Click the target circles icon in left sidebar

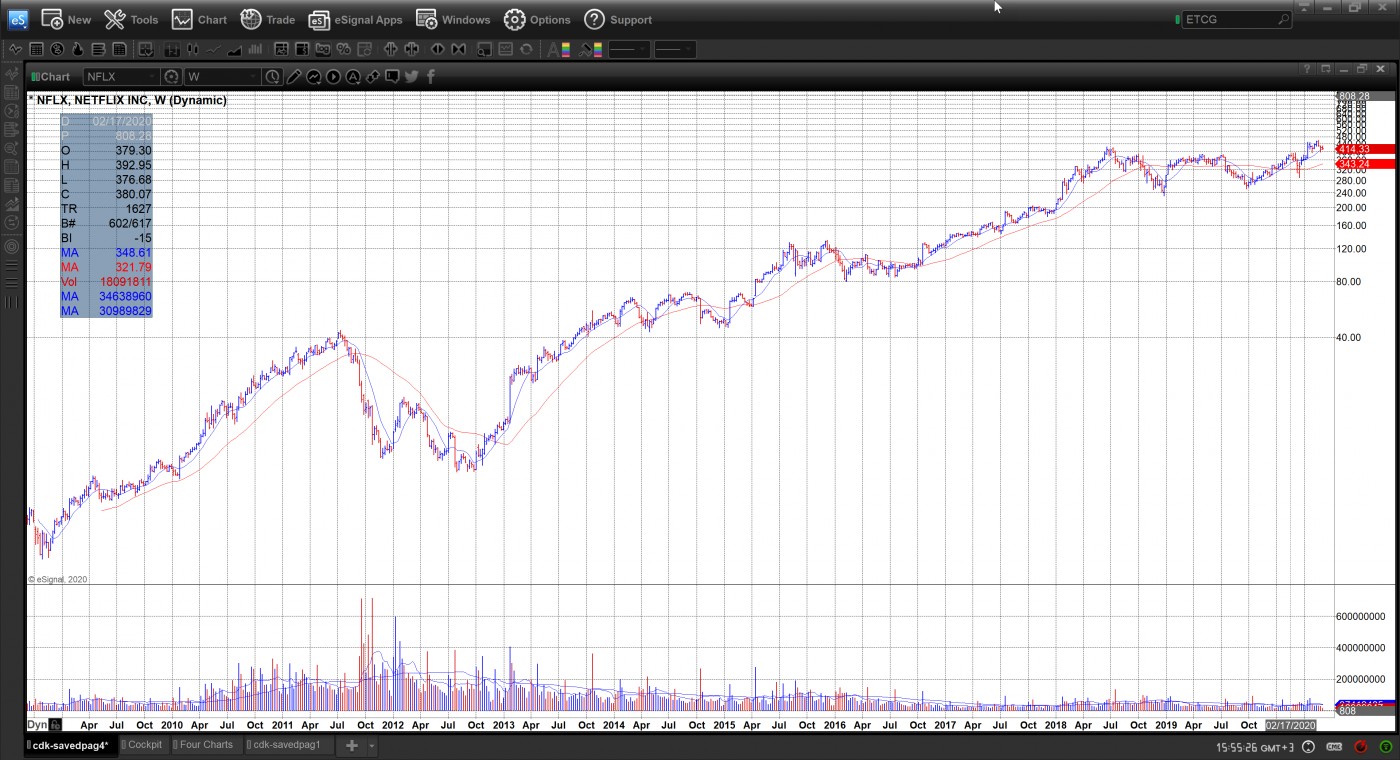tap(12, 246)
